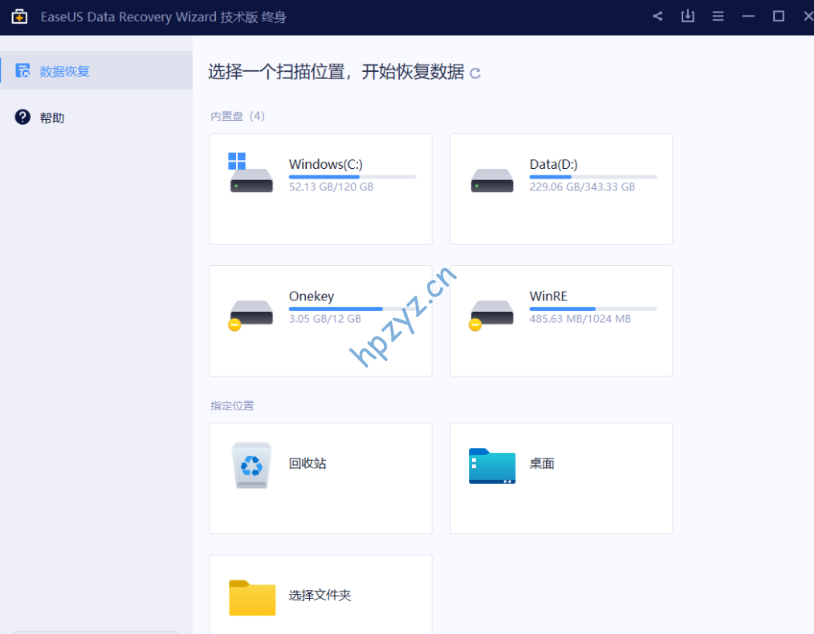
Task: Click the import scan session icon
Action: click(x=687, y=16)
